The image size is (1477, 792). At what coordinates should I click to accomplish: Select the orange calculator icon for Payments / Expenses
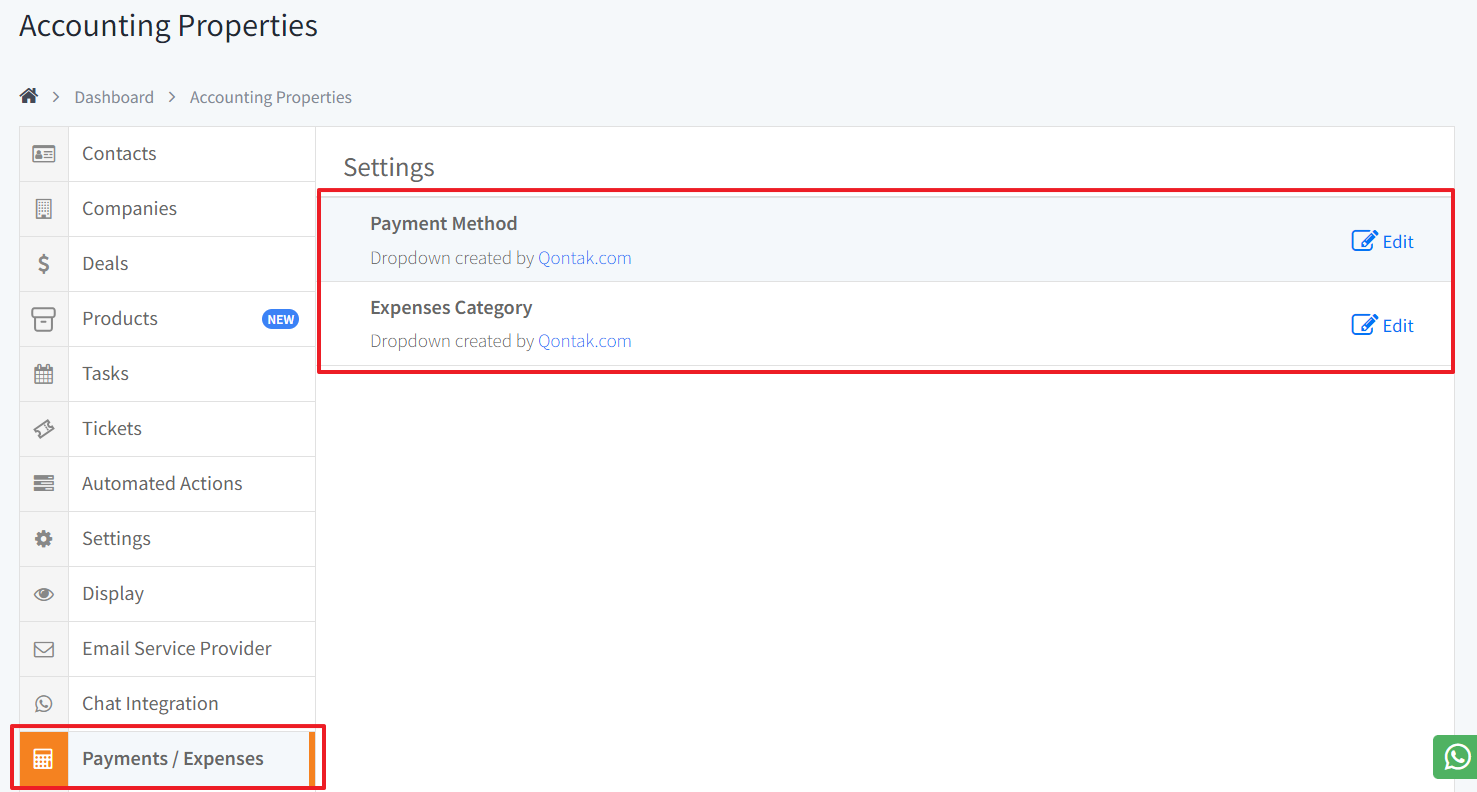44,758
